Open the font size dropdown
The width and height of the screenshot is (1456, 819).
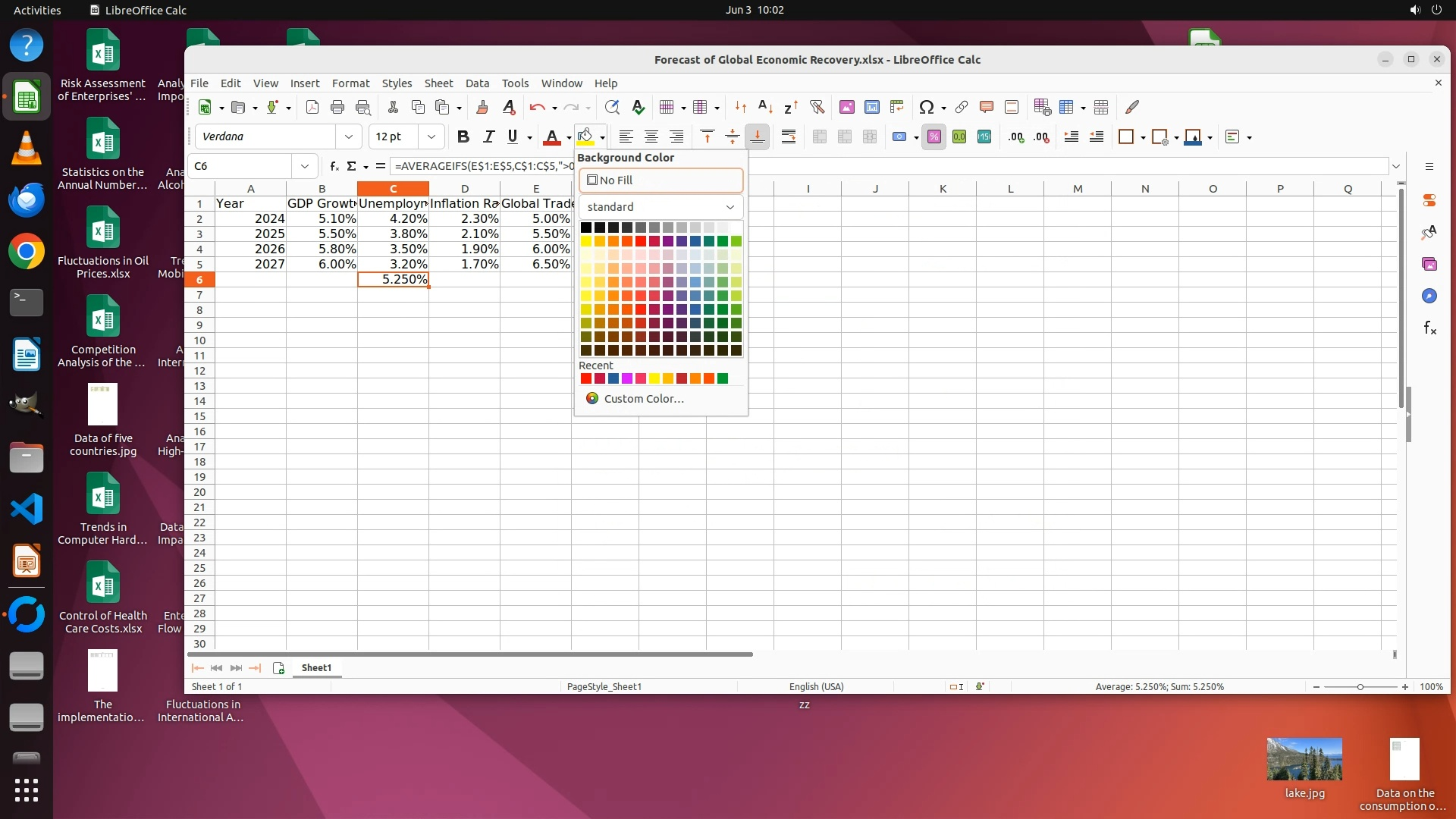tap(431, 136)
